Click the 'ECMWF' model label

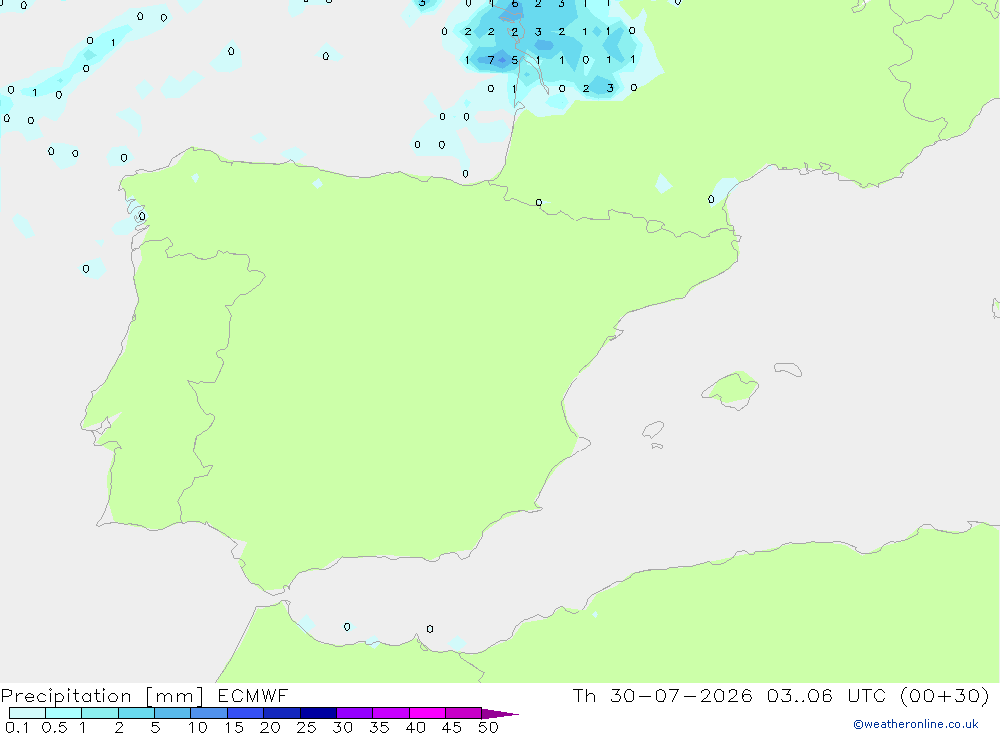[x=253, y=695]
